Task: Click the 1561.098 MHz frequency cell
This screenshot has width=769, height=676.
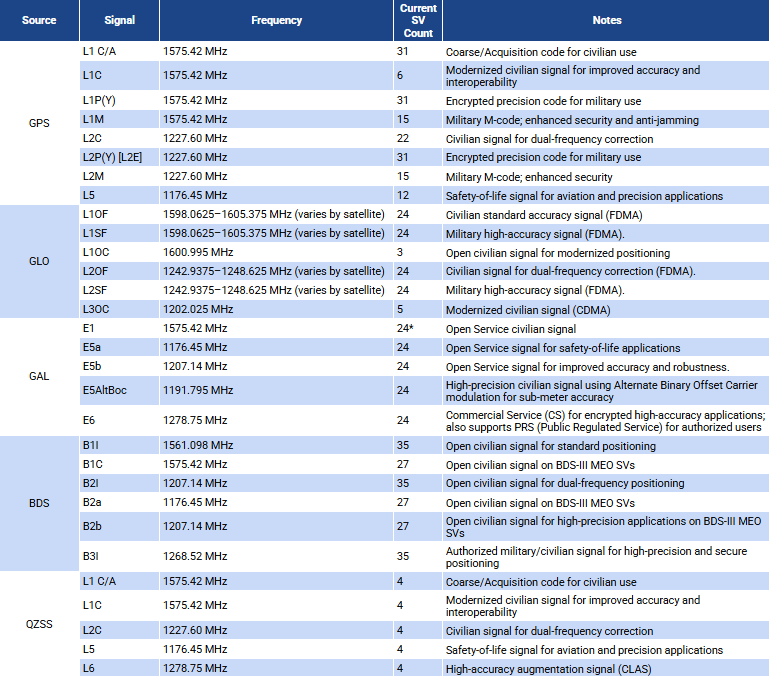Action: coord(276,445)
